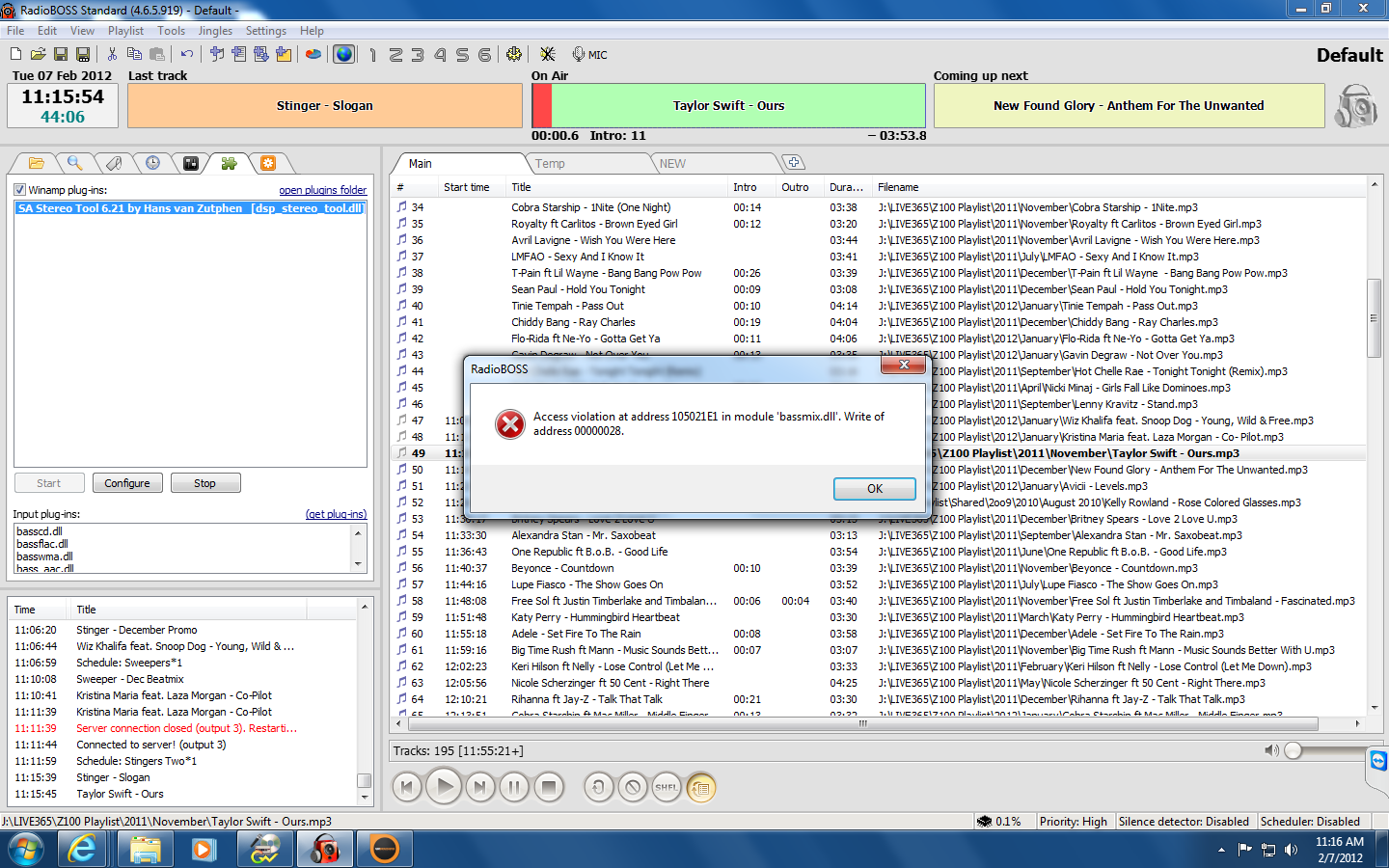
Task: Click the add new playlist tab icon
Action: pos(792,163)
